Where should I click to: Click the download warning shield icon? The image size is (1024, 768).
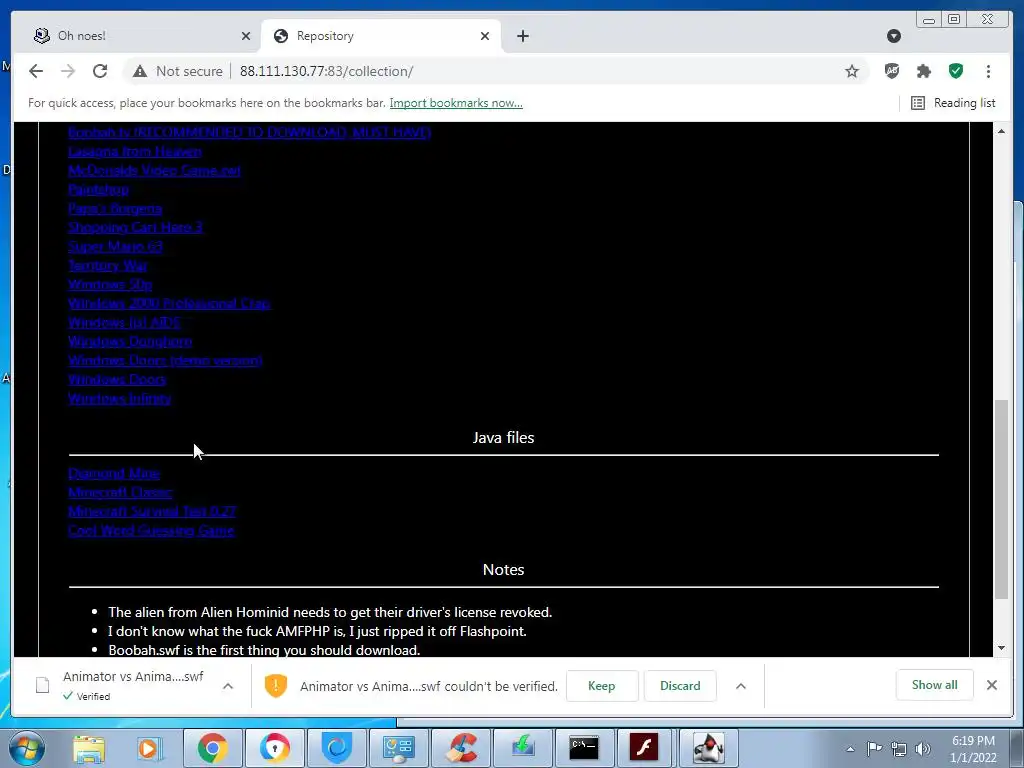(x=276, y=686)
